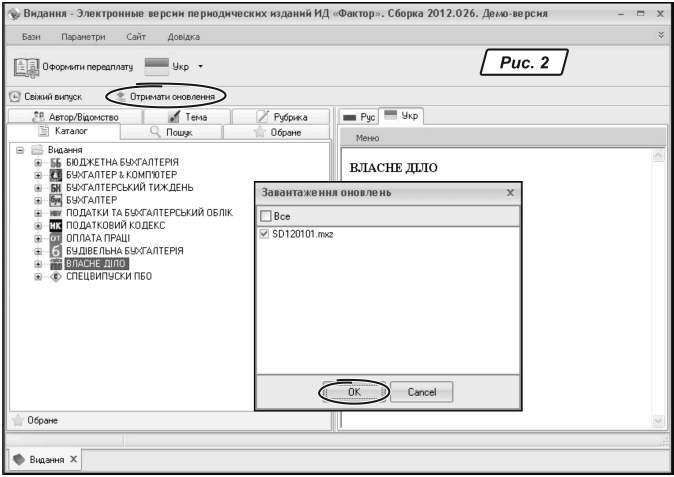This screenshot has height=477, width=674.
Task: Toggle the Все checkbox in update dialog
Action: tap(264, 215)
